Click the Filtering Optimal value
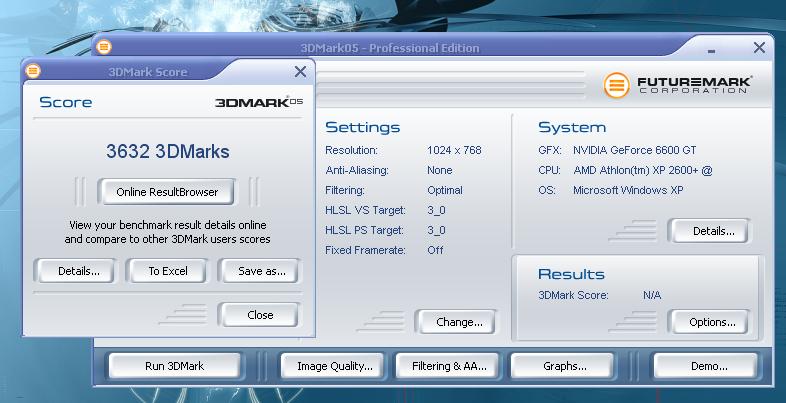The height and width of the screenshot is (403, 786). (x=445, y=190)
